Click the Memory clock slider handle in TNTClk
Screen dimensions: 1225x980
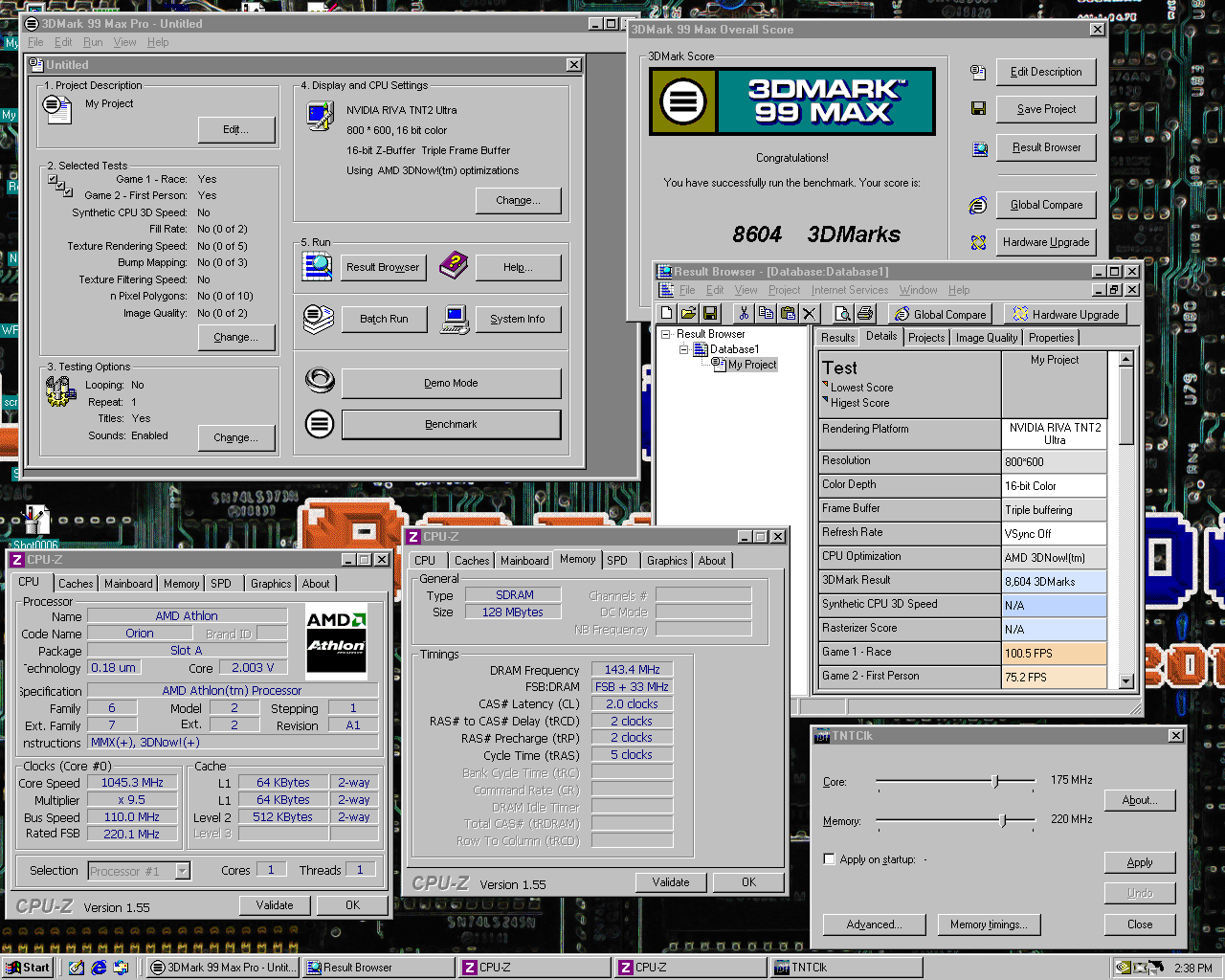pos(1003,820)
